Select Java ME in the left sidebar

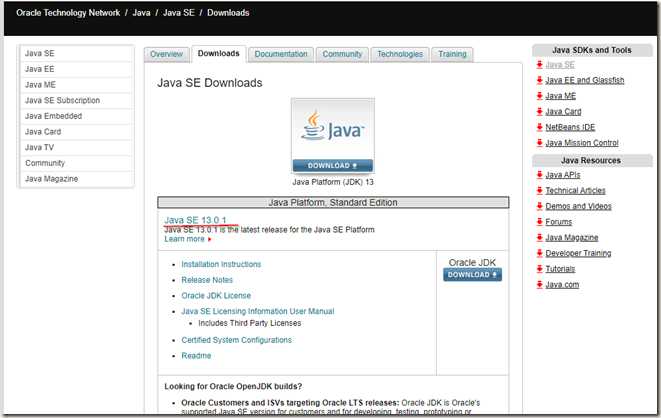pos(77,85)
